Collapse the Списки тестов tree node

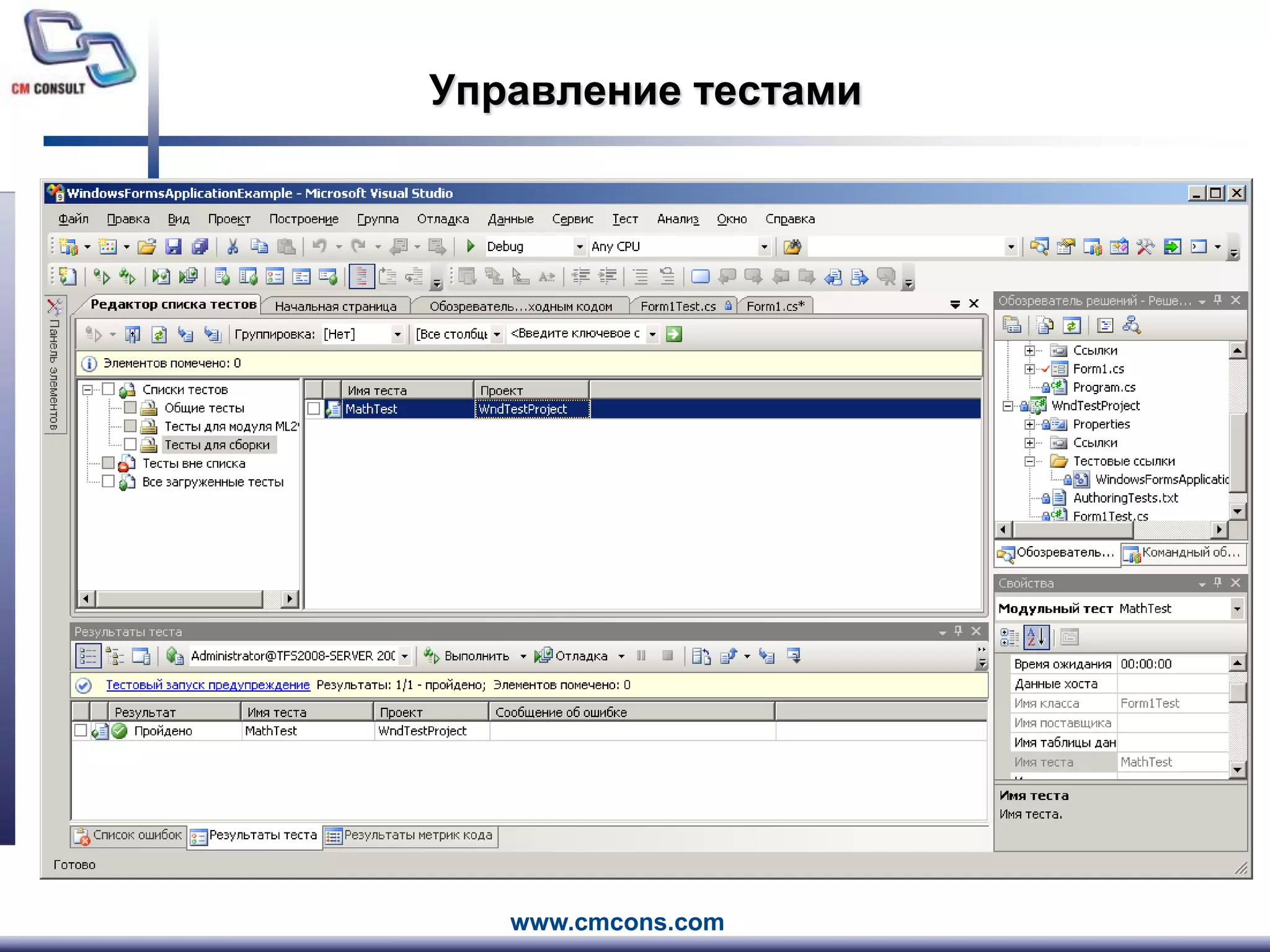[x=87, y=390]
